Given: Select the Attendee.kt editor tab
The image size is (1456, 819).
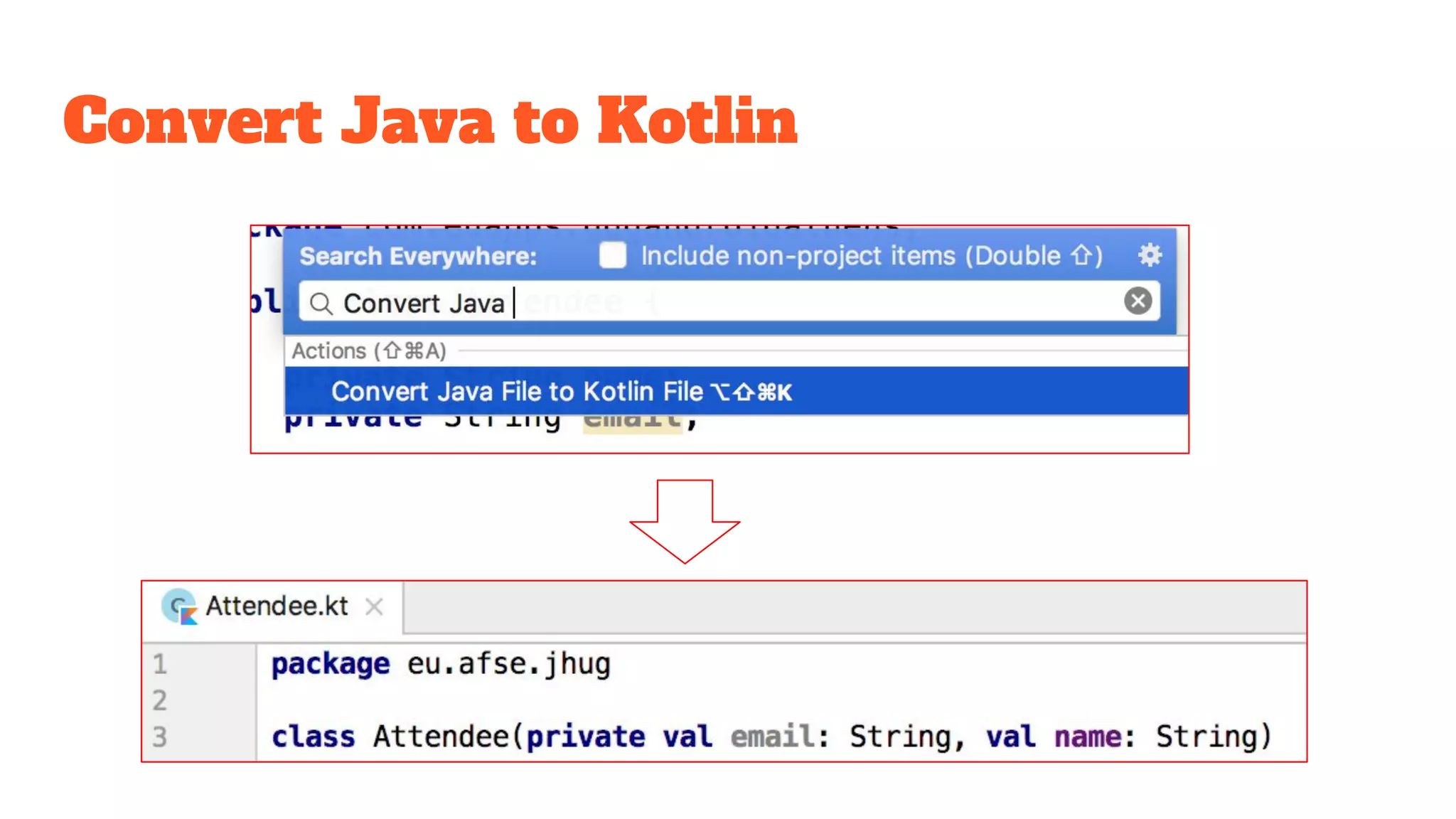Looking at the screenshot, I should coord(273,606).
